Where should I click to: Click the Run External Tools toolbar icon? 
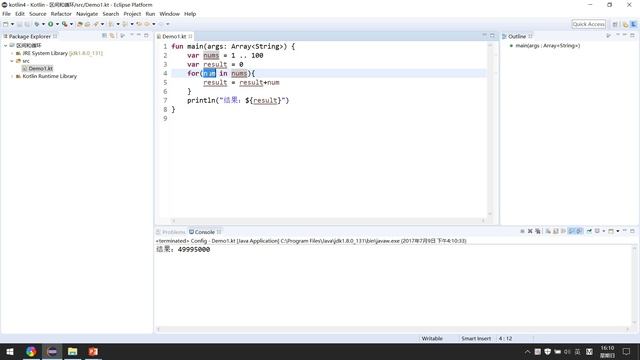point(64,24)
